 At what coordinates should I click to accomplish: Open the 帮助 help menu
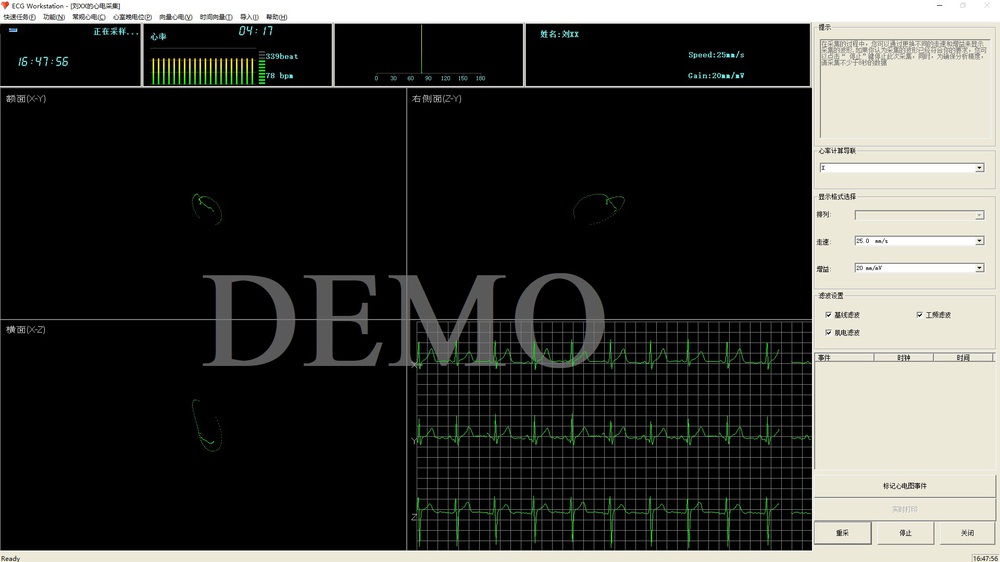[276, 17]
